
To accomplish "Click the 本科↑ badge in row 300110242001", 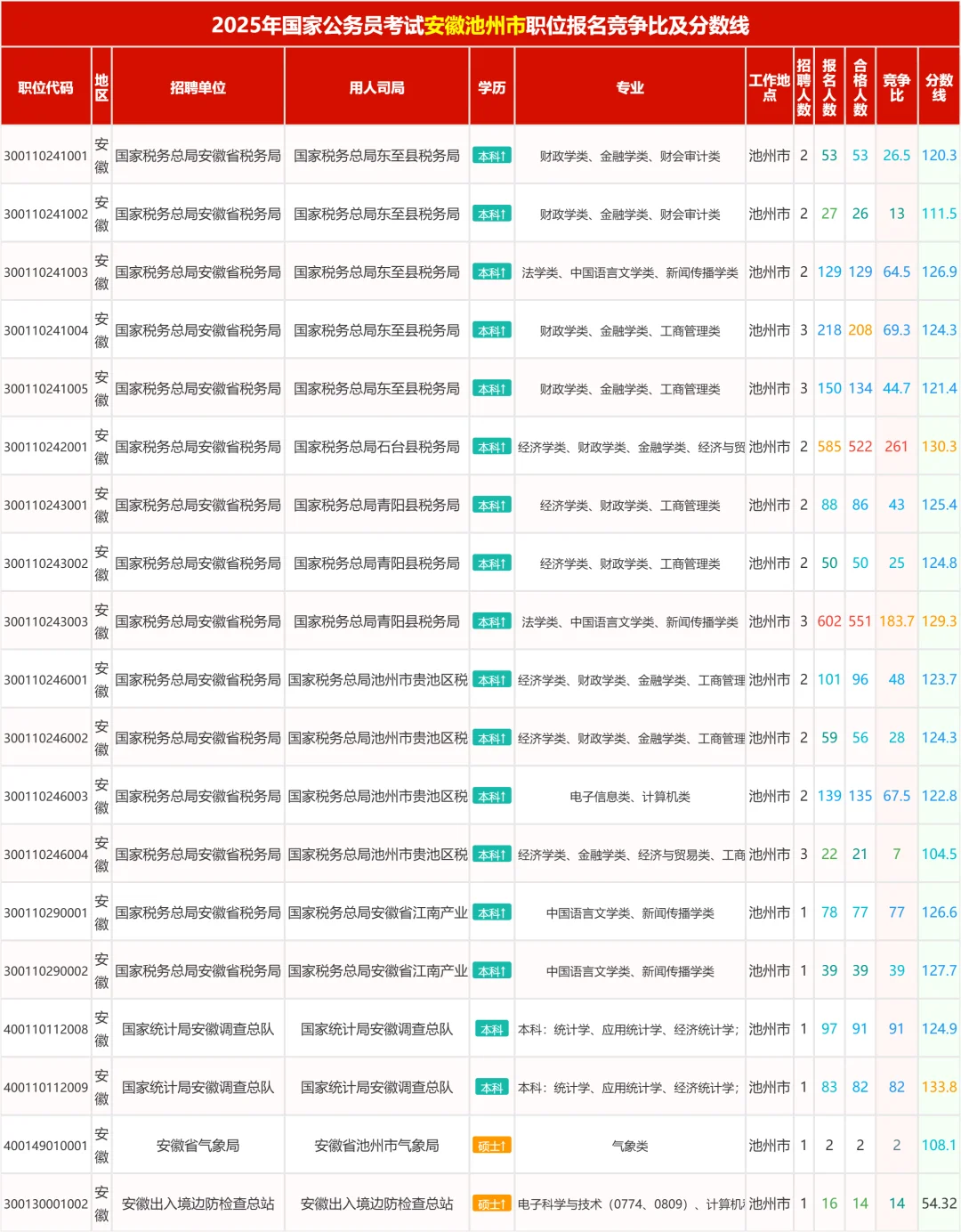I will (491, 447).
